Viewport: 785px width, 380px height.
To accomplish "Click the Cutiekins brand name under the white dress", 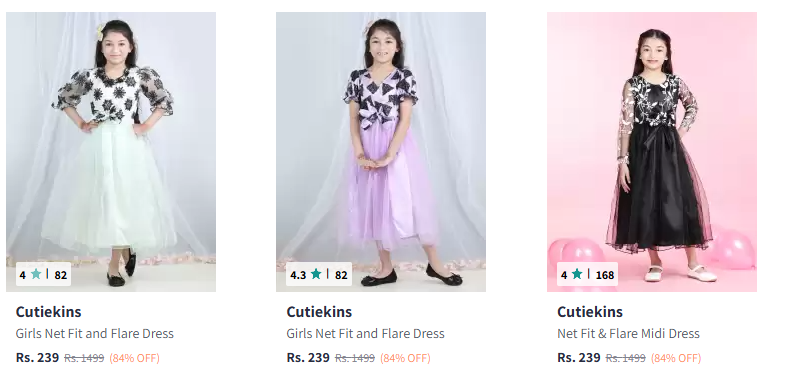I will pyautogui.click(x=49, y=312).
